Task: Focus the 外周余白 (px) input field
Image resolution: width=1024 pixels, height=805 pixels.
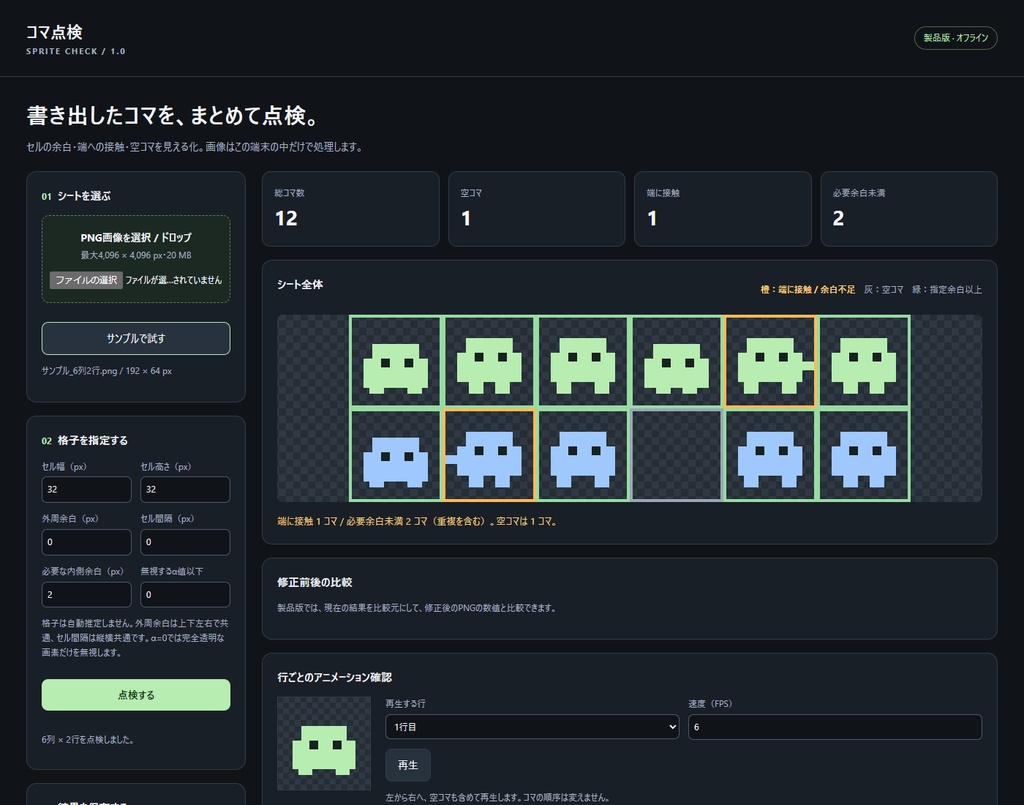Action: click(86, 542)
